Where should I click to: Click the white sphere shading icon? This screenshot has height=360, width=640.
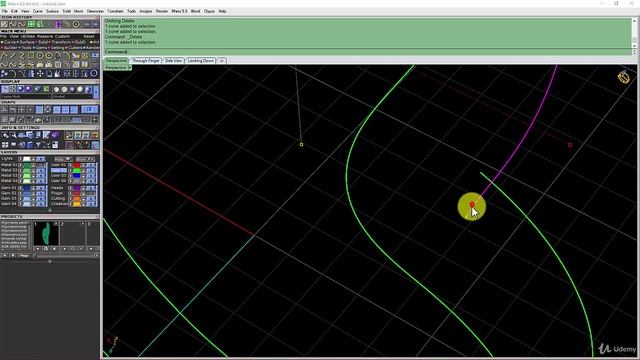(x=80, y=89)
